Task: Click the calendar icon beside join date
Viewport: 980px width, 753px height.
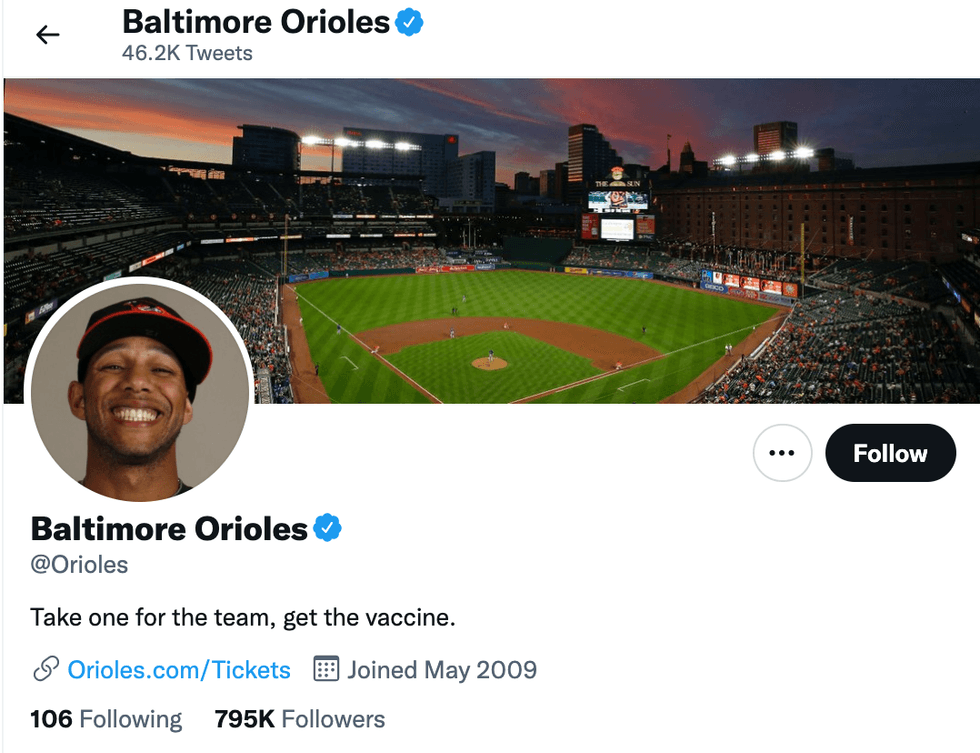Action: 326,670
